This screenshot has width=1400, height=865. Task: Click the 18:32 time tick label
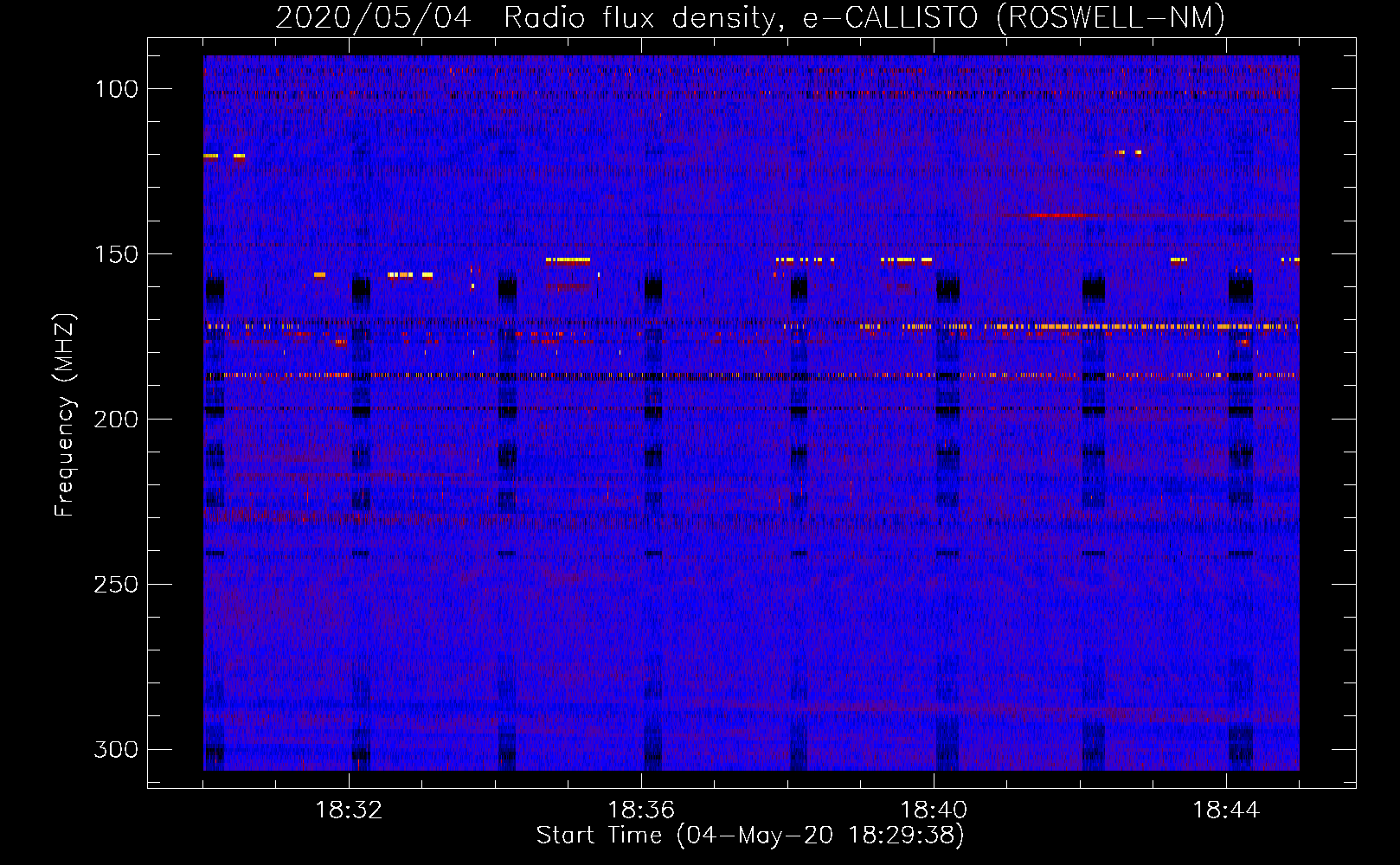pyautogui.click(x=349, y=811)
